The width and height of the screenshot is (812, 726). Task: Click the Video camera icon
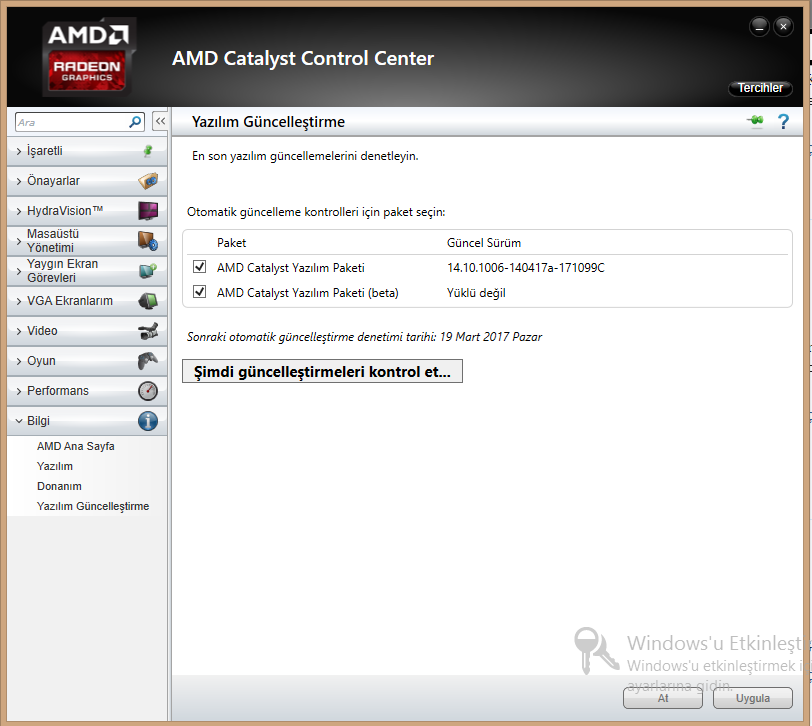click(x=148, y=331)
